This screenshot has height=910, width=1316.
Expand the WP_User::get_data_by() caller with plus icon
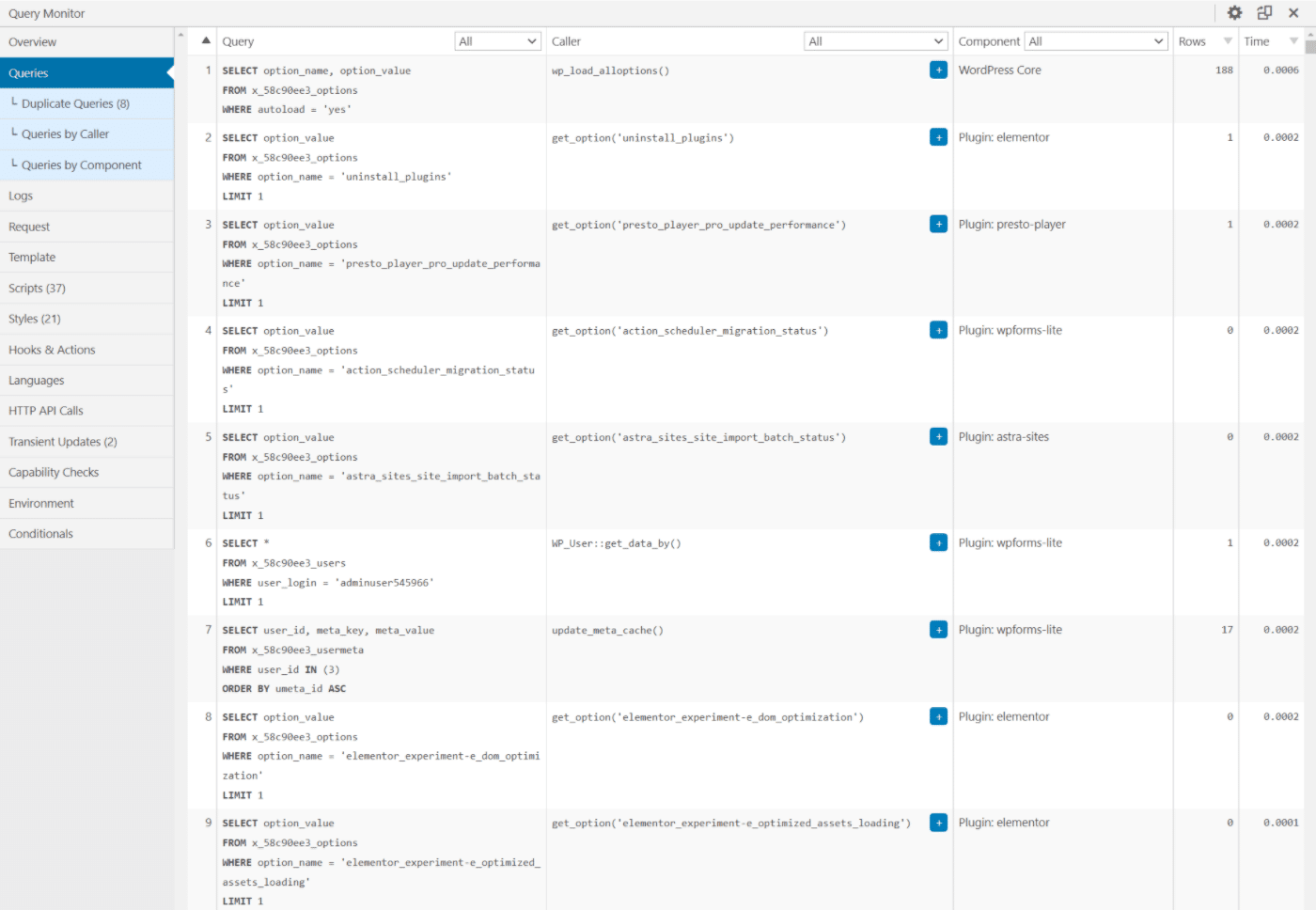click(938, 542)
